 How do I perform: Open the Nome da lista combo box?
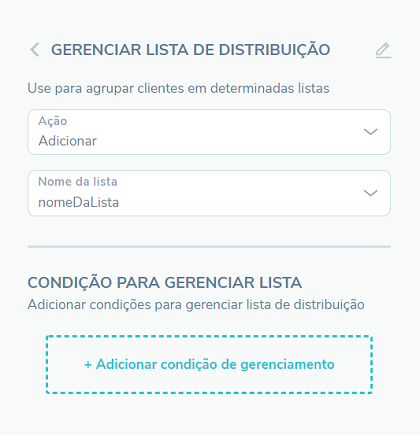tap(209, 193)
